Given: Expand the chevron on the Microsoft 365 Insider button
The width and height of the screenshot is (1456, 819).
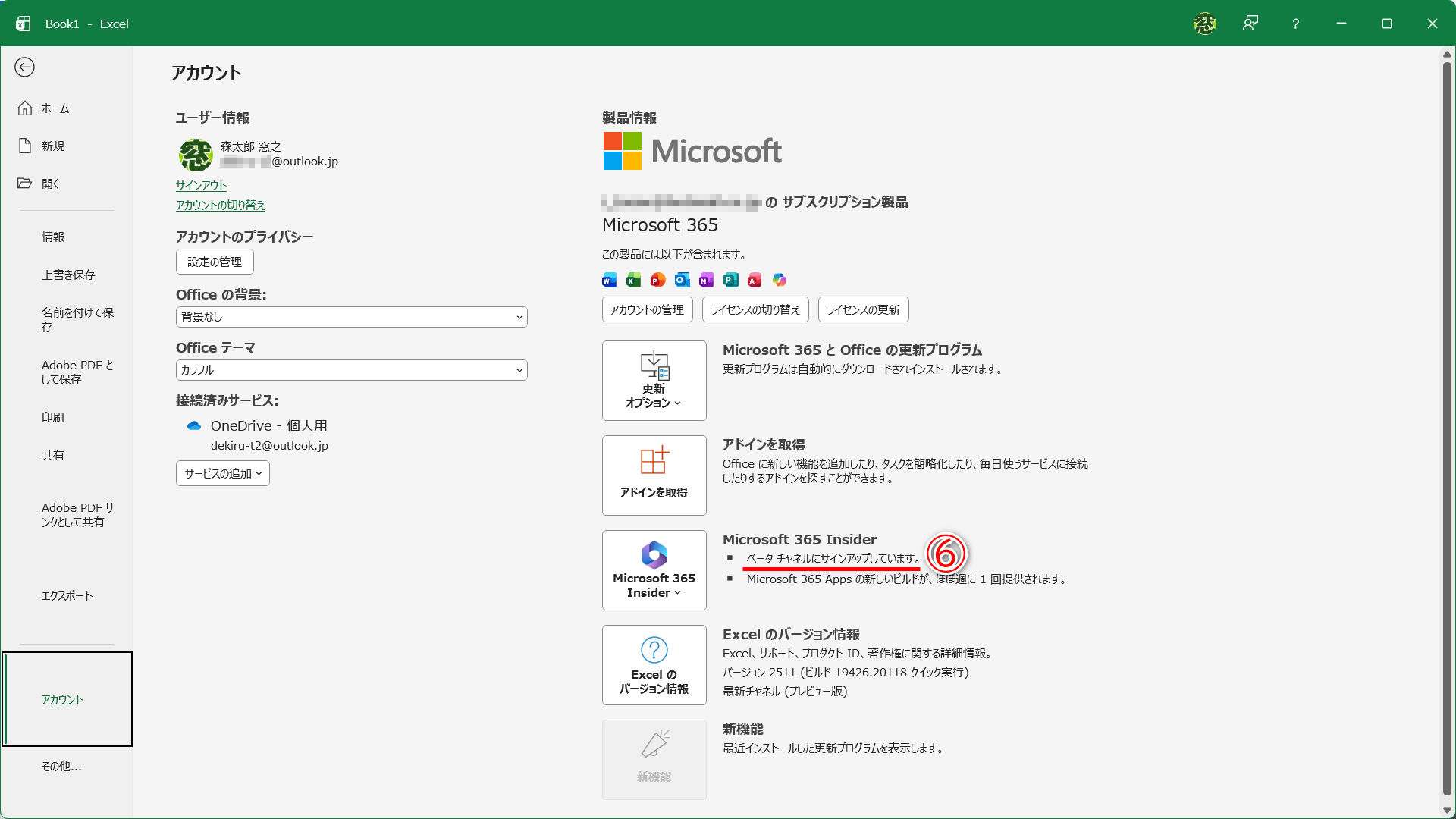Looking at the screenshot, I should (679, 594).
